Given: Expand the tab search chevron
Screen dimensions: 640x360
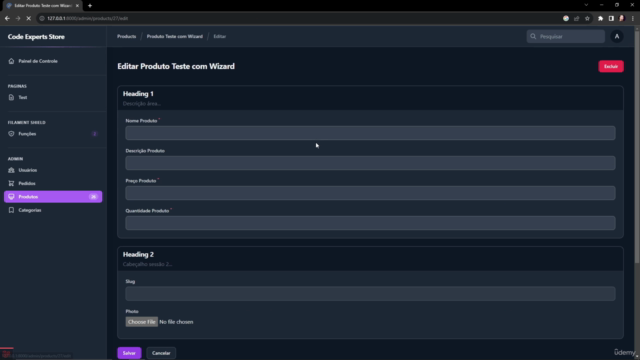Looking at the screenshot, I should pyautogui.click(x=586, y=5).
